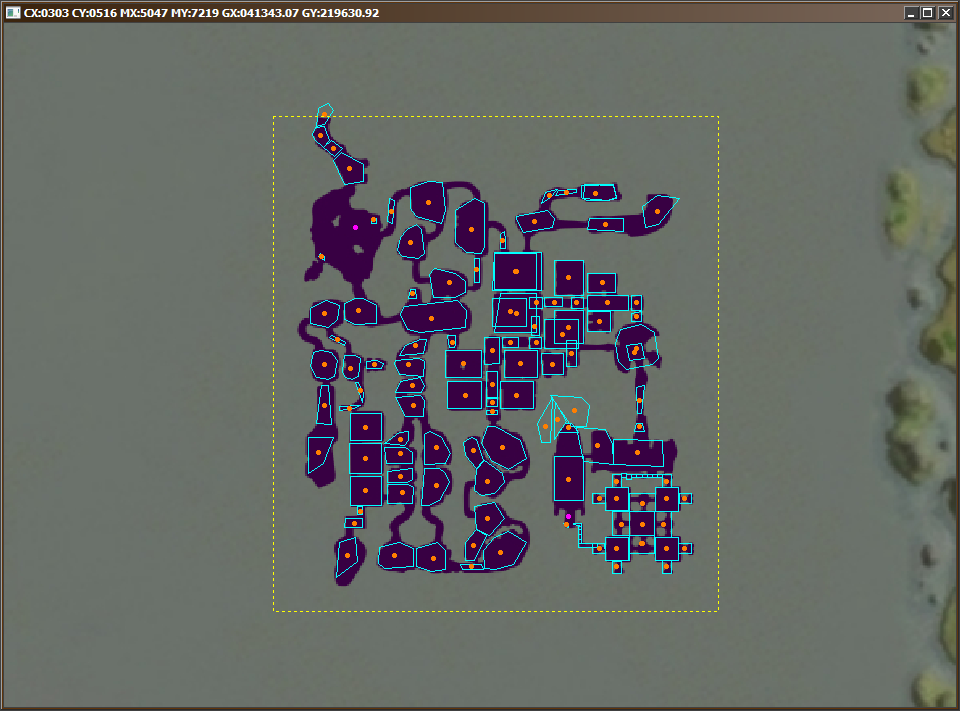Select the magenta marker below the tall rectangular room
Image resolution: width=960 pixels, height=711 pixels.
click(x=568, y=517)
